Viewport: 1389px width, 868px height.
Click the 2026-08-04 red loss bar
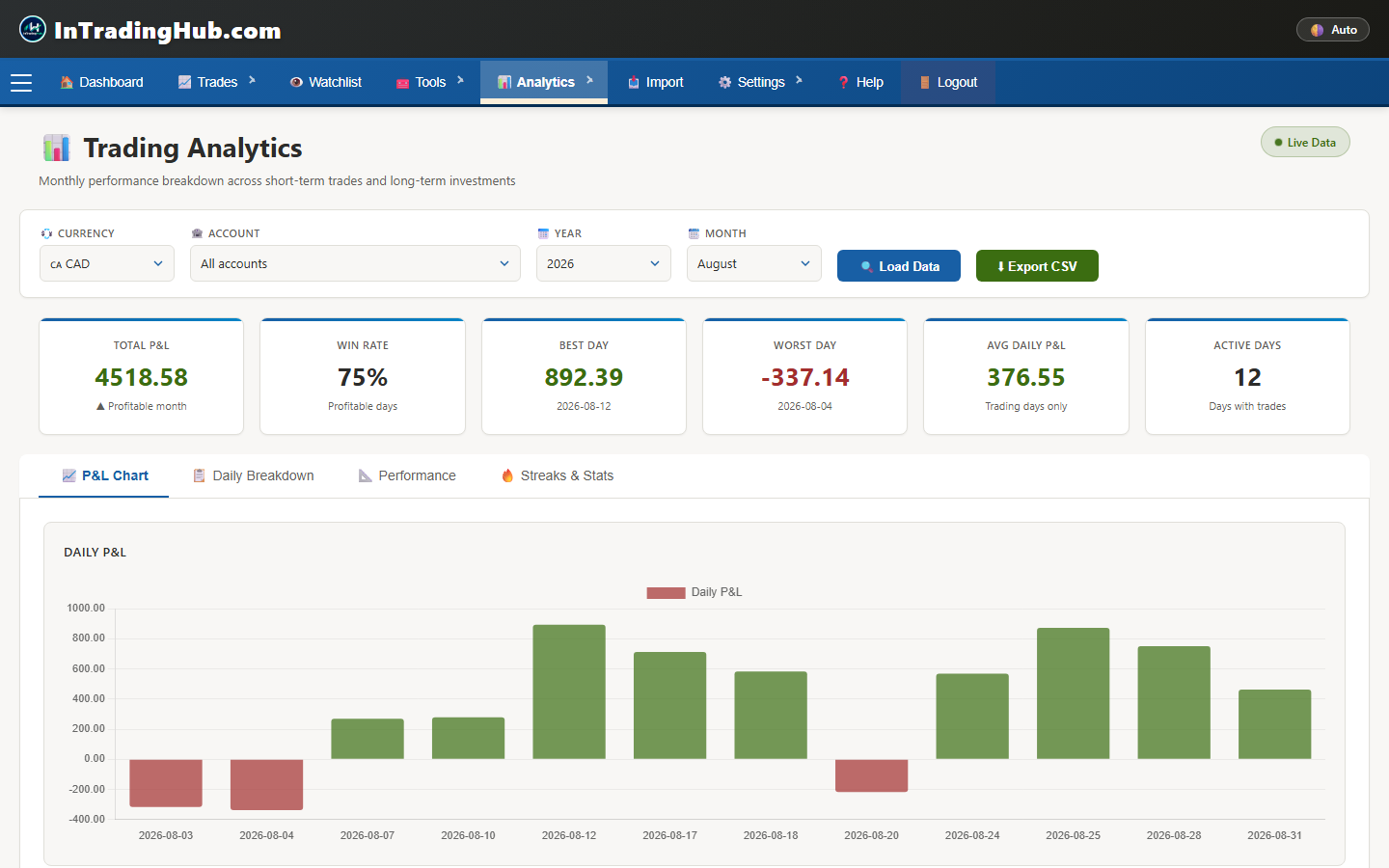tap(266, 784)
